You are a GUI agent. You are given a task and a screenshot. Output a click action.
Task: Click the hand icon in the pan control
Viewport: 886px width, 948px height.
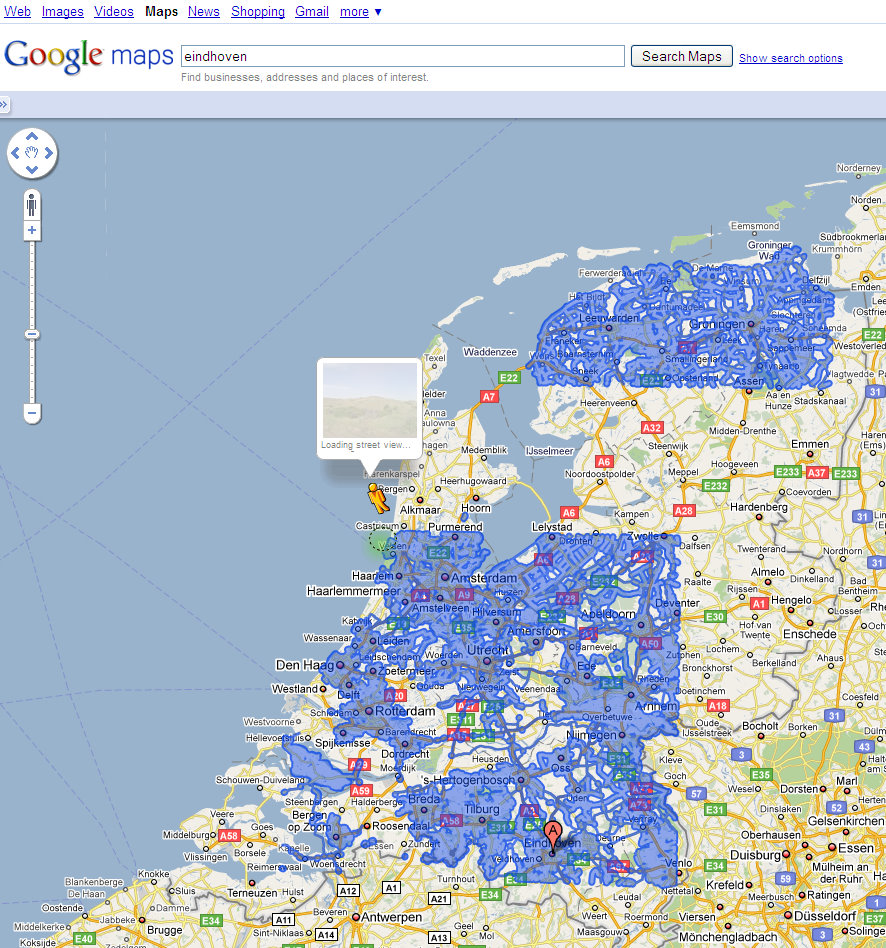(x=32, y=153)
